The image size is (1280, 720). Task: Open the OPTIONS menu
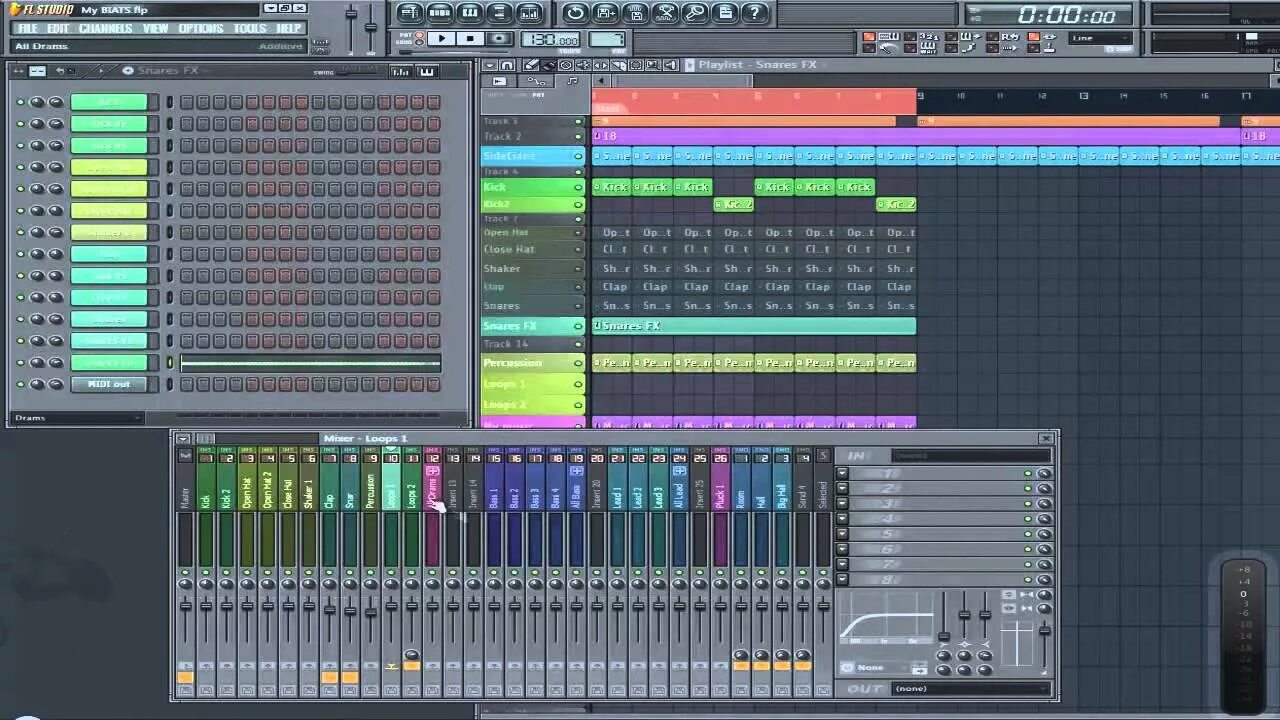201,28
